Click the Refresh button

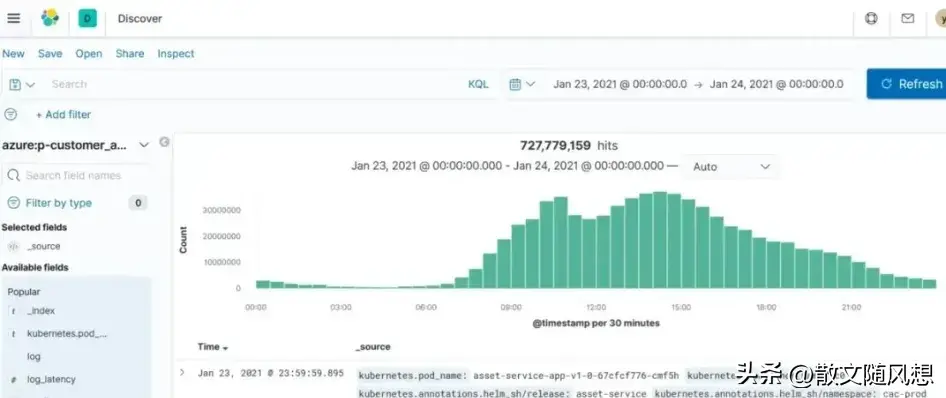[x=906, y=84]
